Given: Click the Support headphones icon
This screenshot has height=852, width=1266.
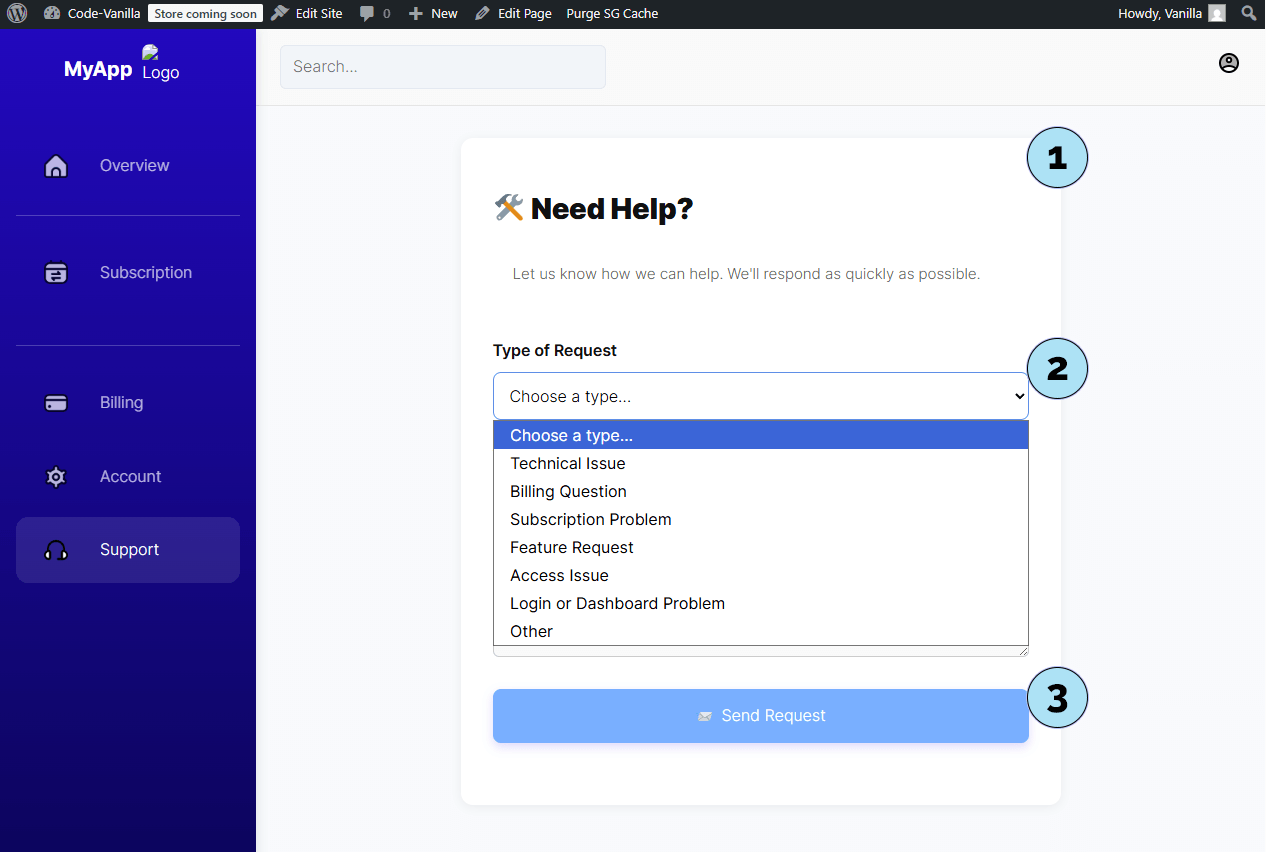Looking at the screenshot, I should (x=56, y=550).
